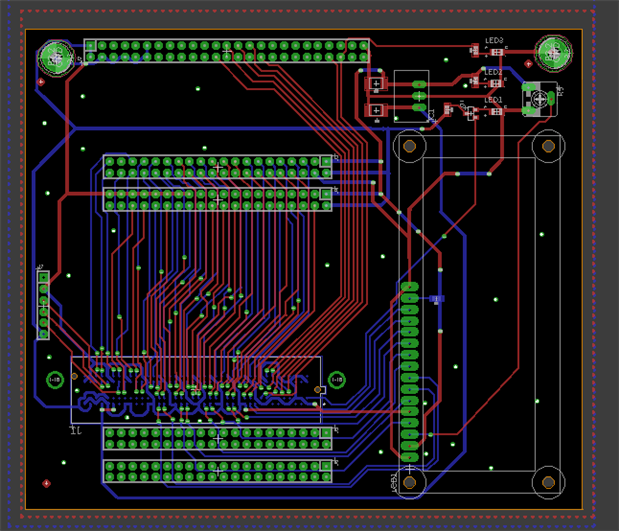Click the LED1 component footprint pads

tap(496, 111)
